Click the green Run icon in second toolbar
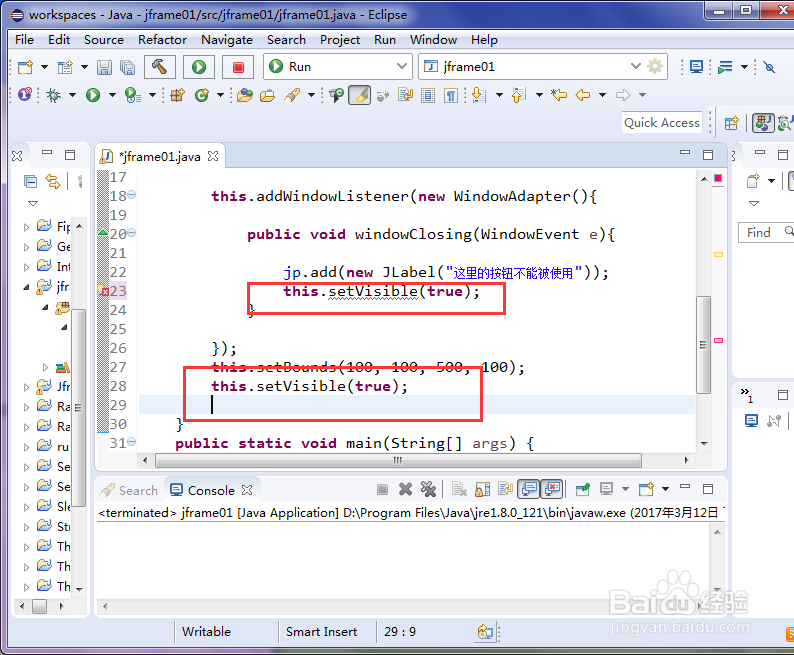The height and width of the screenshot is (655, 794). click(93, 95)
